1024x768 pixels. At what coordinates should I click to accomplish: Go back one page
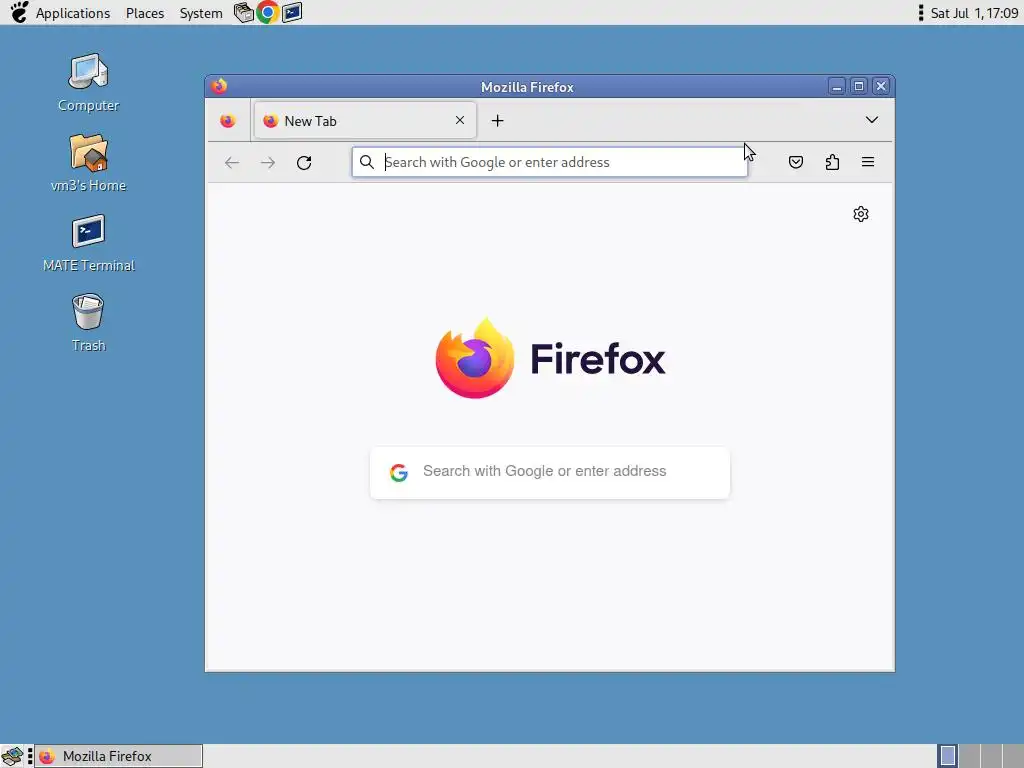(231, 163)
